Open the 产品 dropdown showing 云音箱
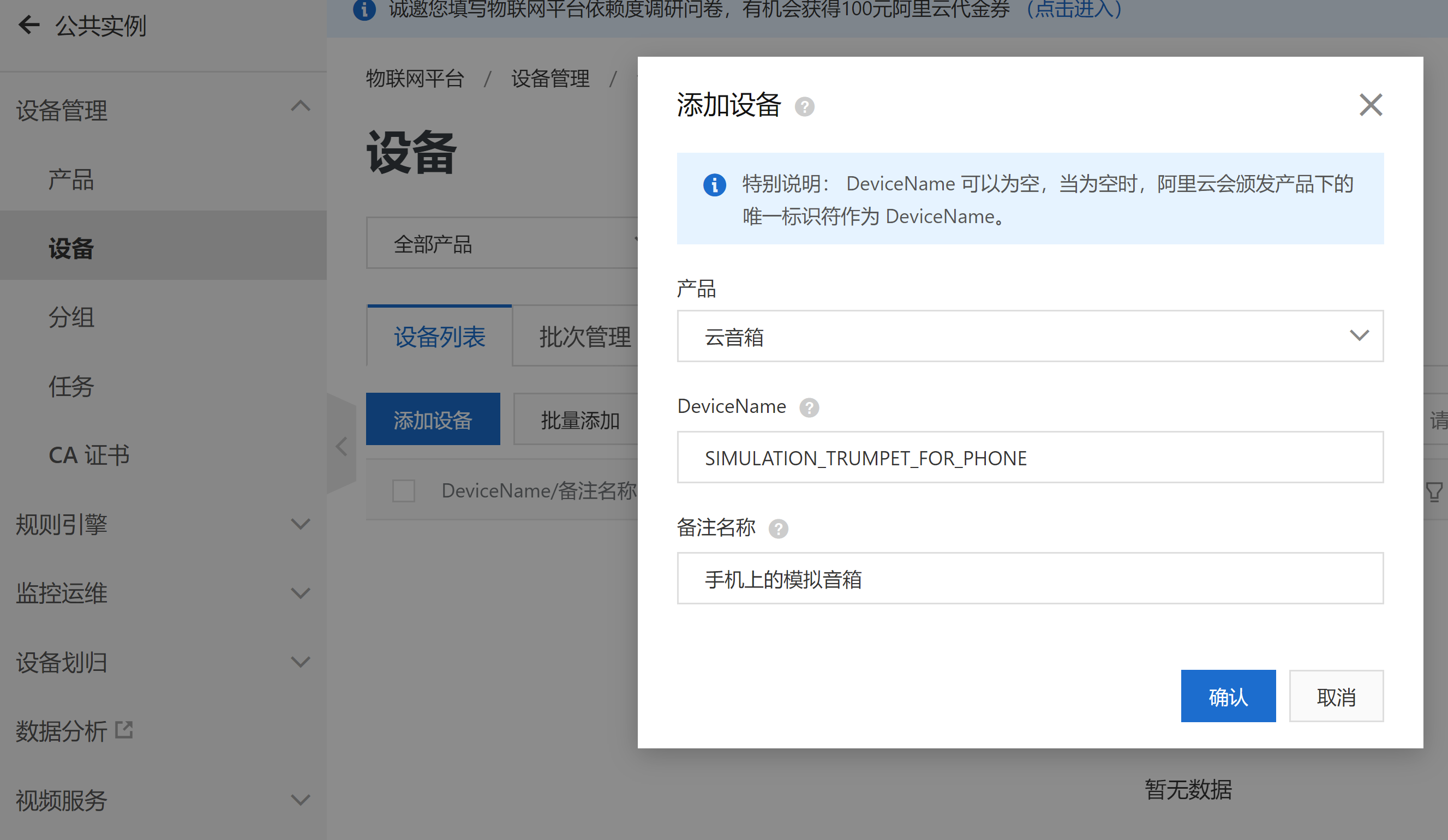This screenshot has width=1448, height=840. [1030, 336]
